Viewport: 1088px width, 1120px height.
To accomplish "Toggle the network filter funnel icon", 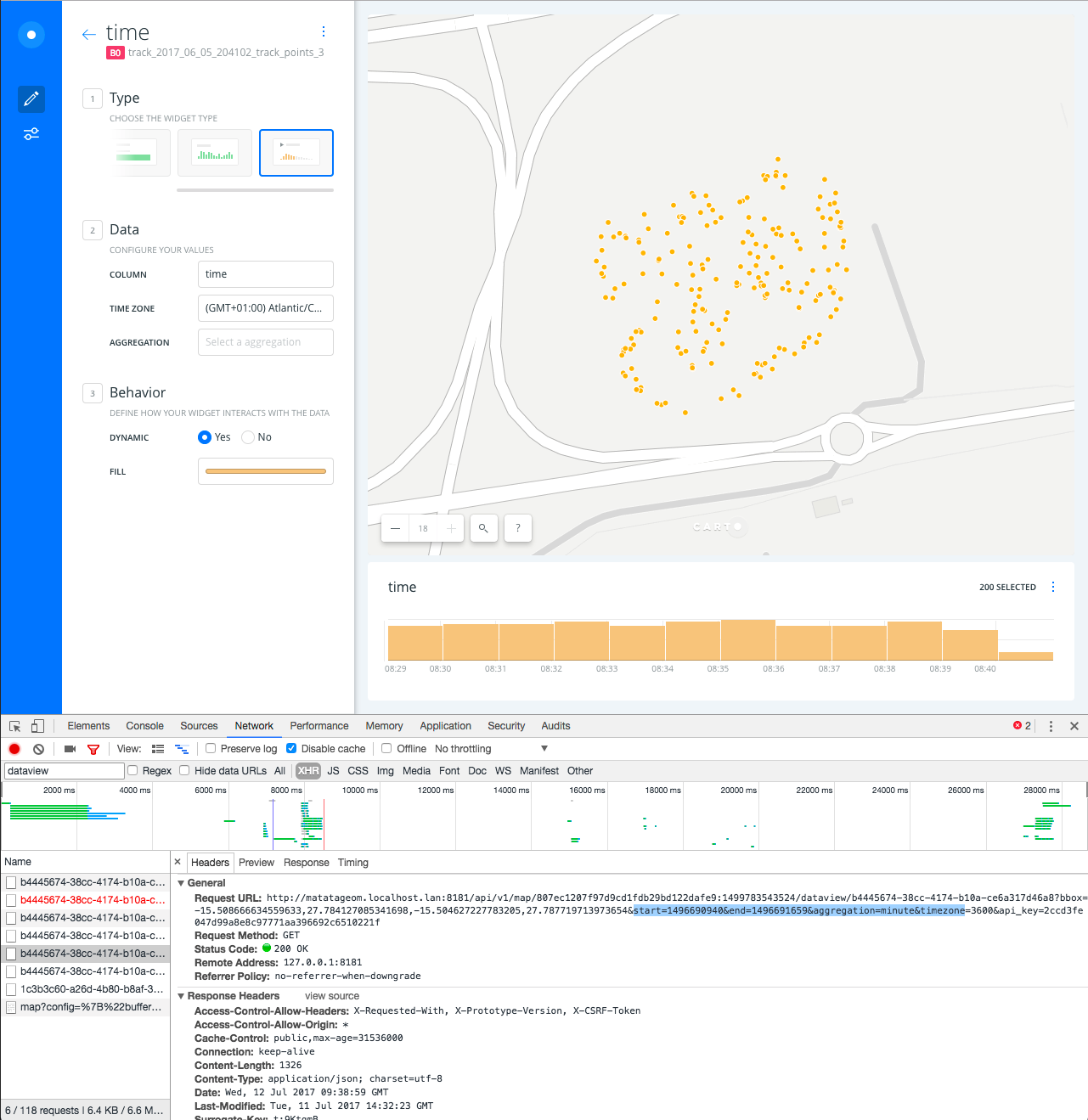I will pyautogui.click(x=93, y=749).
